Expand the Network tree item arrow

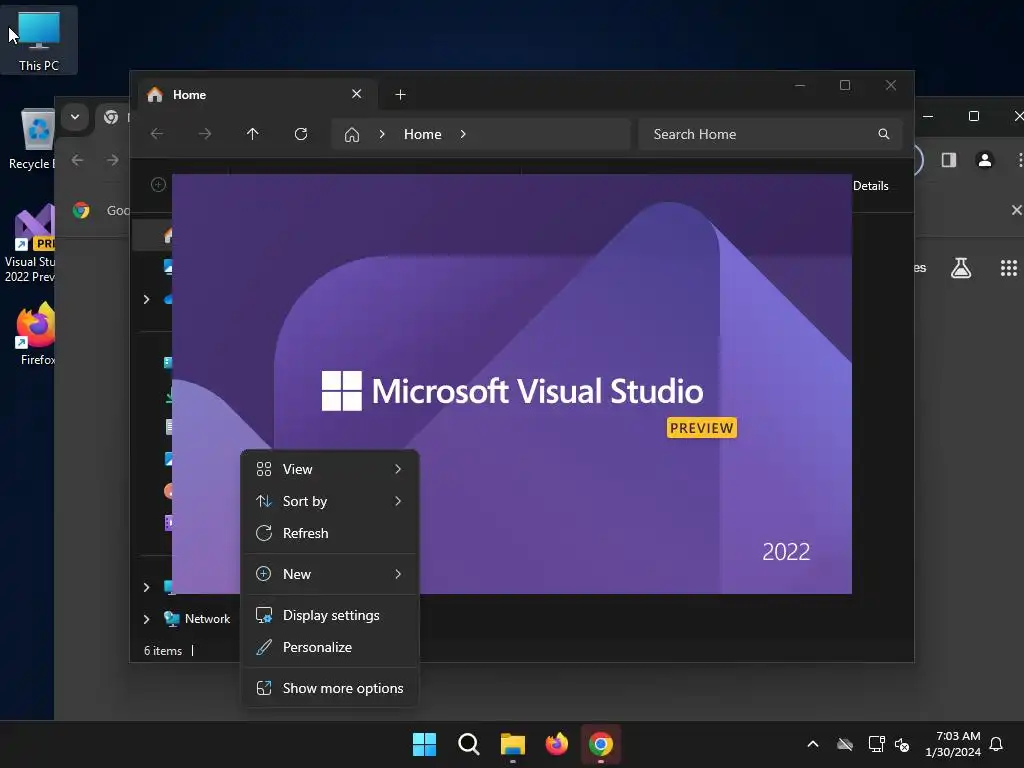(x=146, y=619)
